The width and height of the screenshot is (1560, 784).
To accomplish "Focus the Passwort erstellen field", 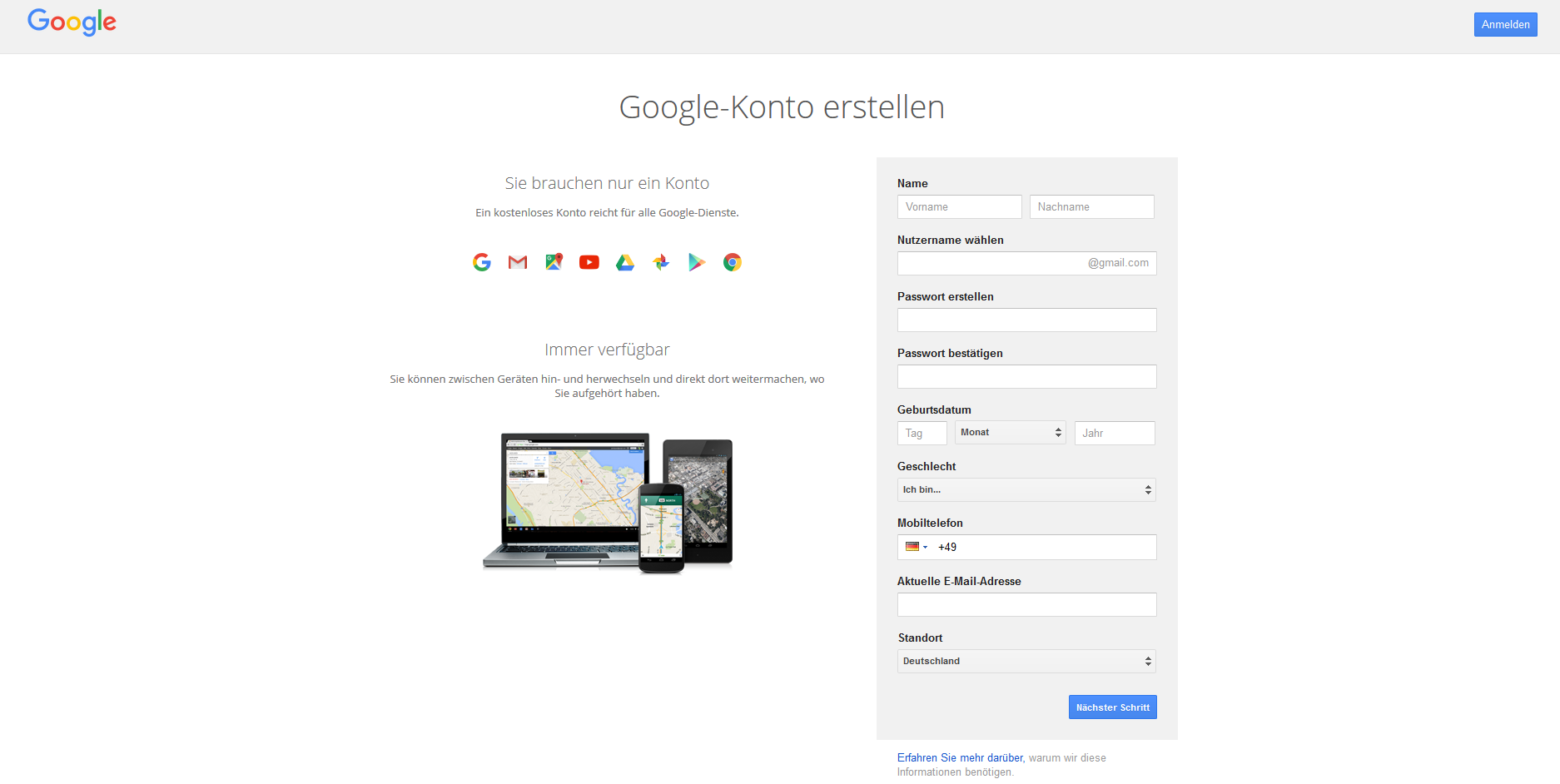I will 1026,320.
